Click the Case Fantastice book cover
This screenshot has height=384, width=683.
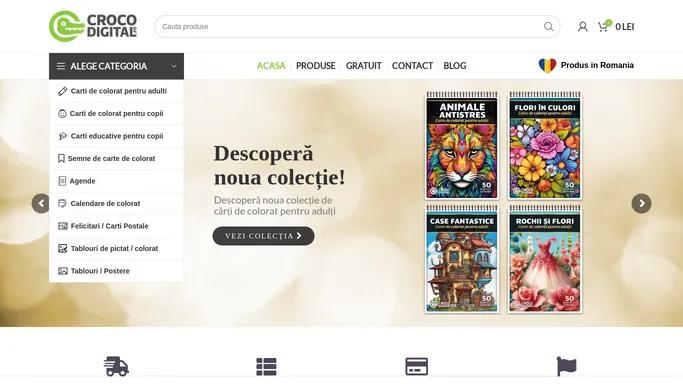[462, 259]
